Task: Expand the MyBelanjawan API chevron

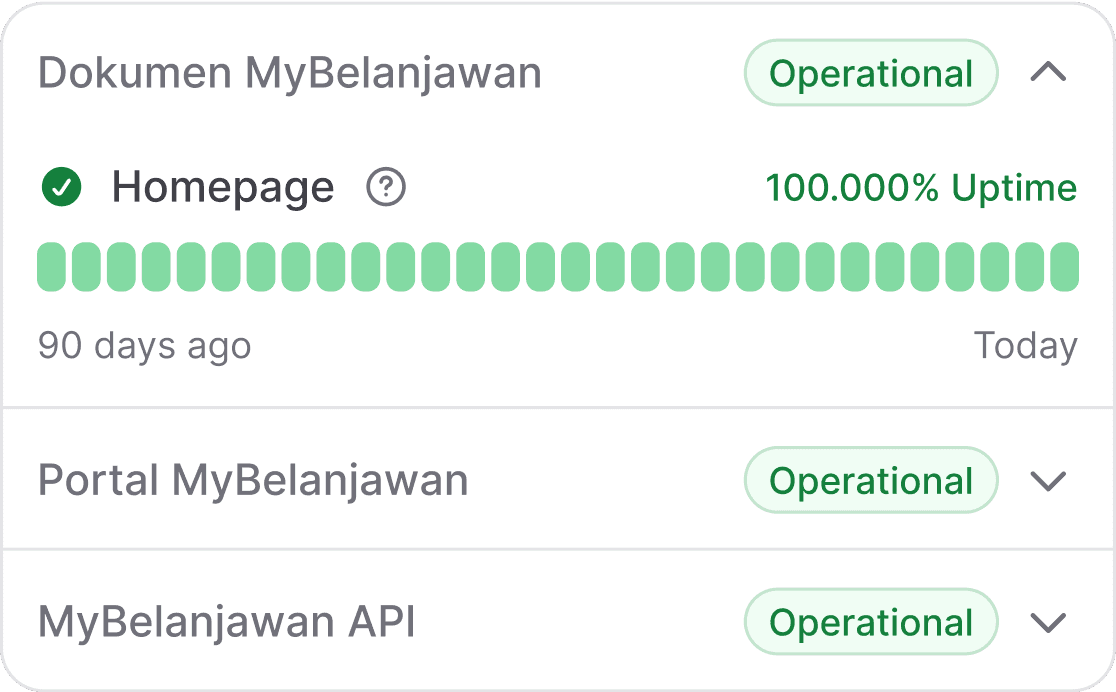Action: [x=1048, y=622]
